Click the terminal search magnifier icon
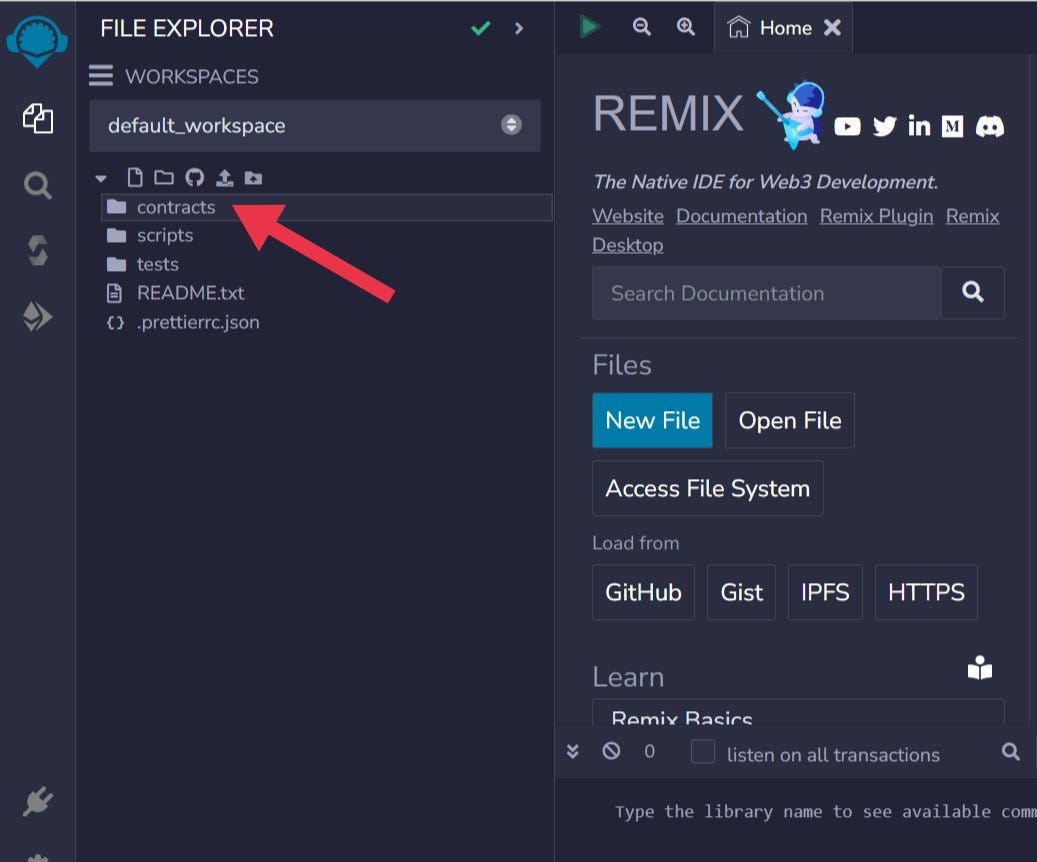 point(1010,751)
